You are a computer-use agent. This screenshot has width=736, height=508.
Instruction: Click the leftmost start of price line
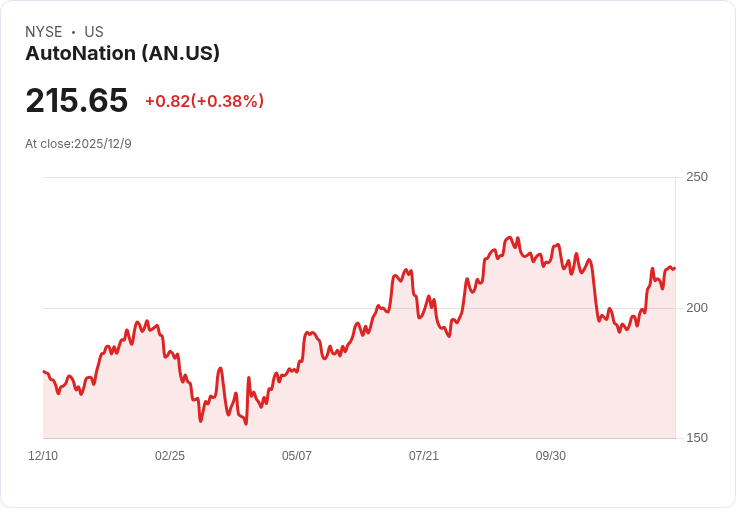[44, 371]
